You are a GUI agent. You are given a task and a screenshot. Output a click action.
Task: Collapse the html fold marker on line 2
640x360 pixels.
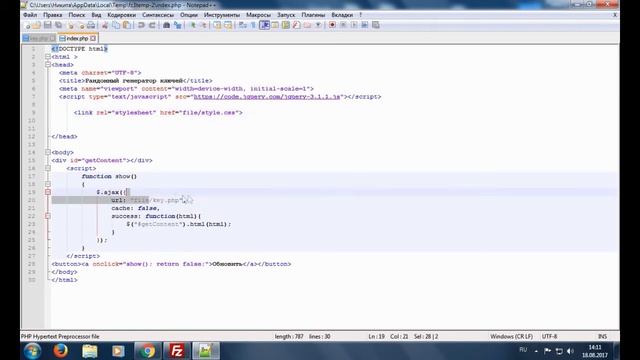click(x=48, y=57)
